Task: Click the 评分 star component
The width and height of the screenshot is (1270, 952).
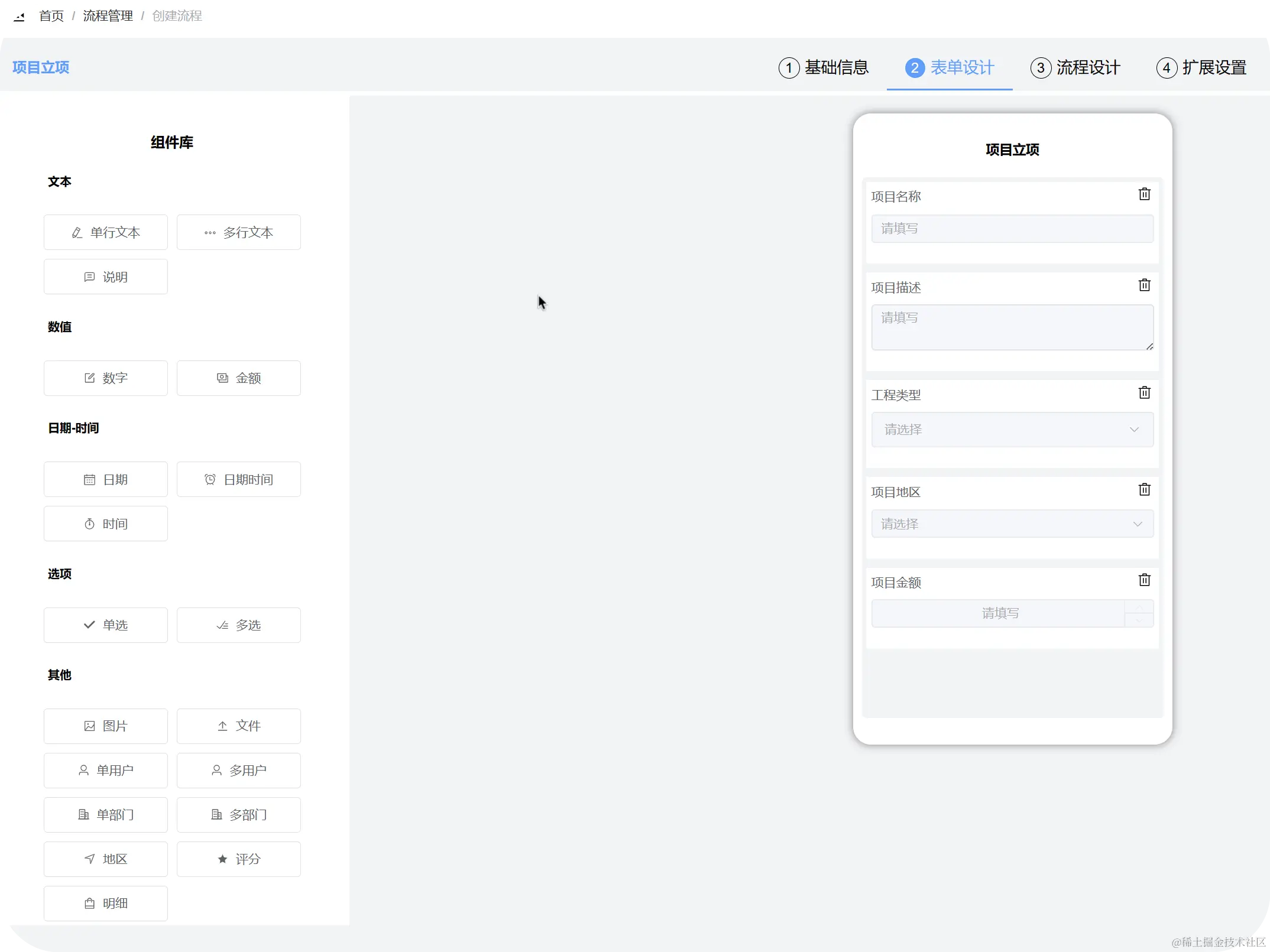Action: [x=239, y=859]
